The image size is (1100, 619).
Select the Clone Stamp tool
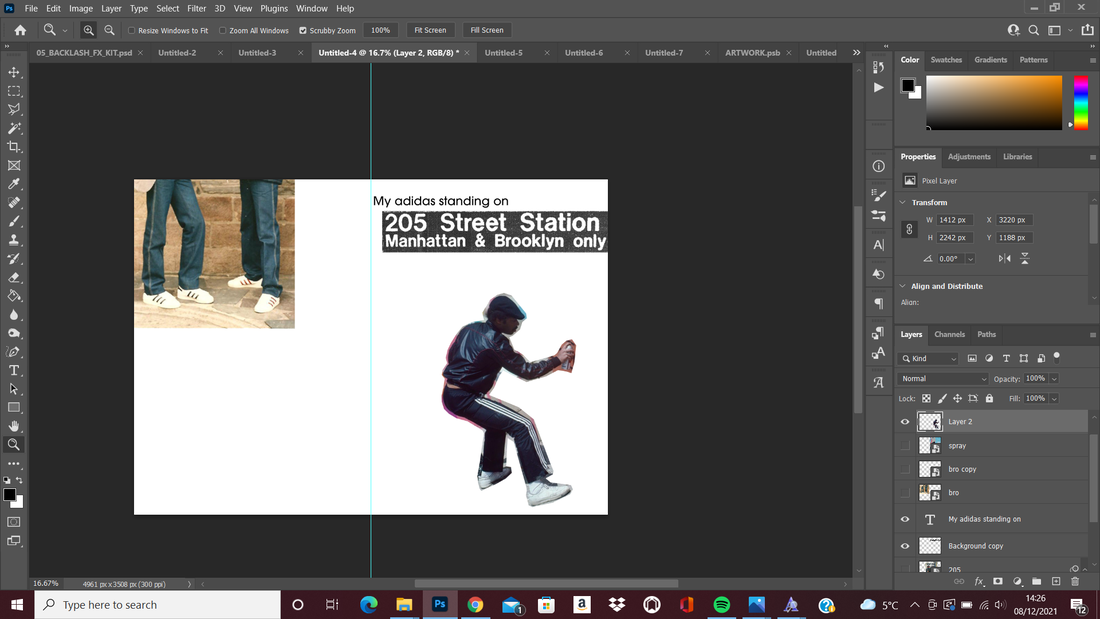[14, 240]
